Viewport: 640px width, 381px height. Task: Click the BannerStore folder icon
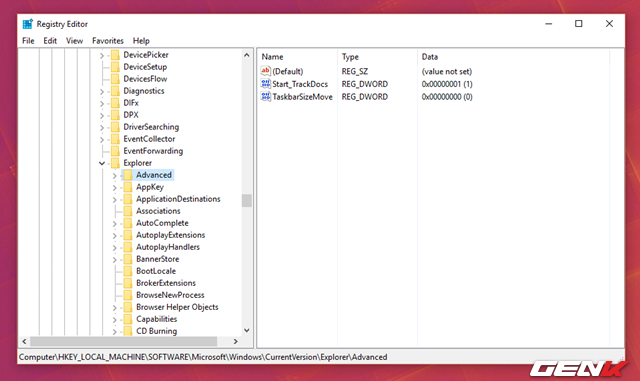pos(128,259)
